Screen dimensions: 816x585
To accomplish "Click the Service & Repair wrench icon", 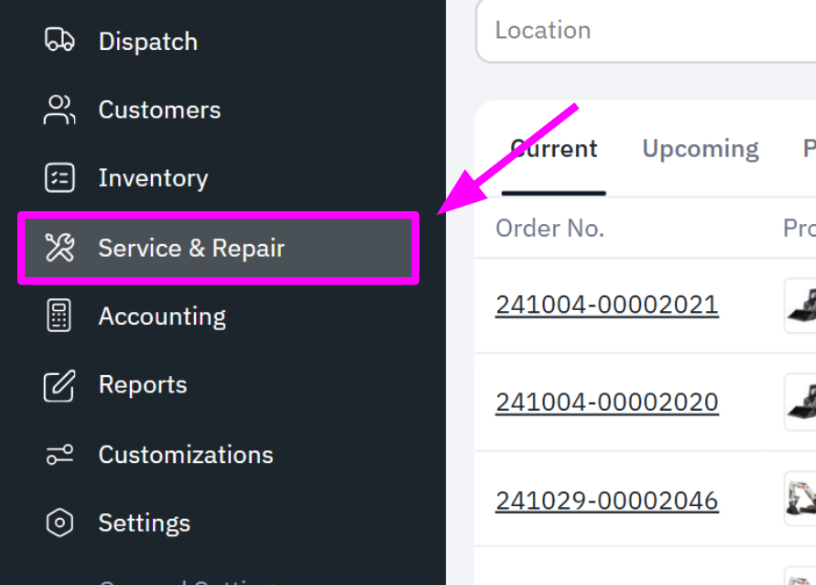I will pos(59,247).
